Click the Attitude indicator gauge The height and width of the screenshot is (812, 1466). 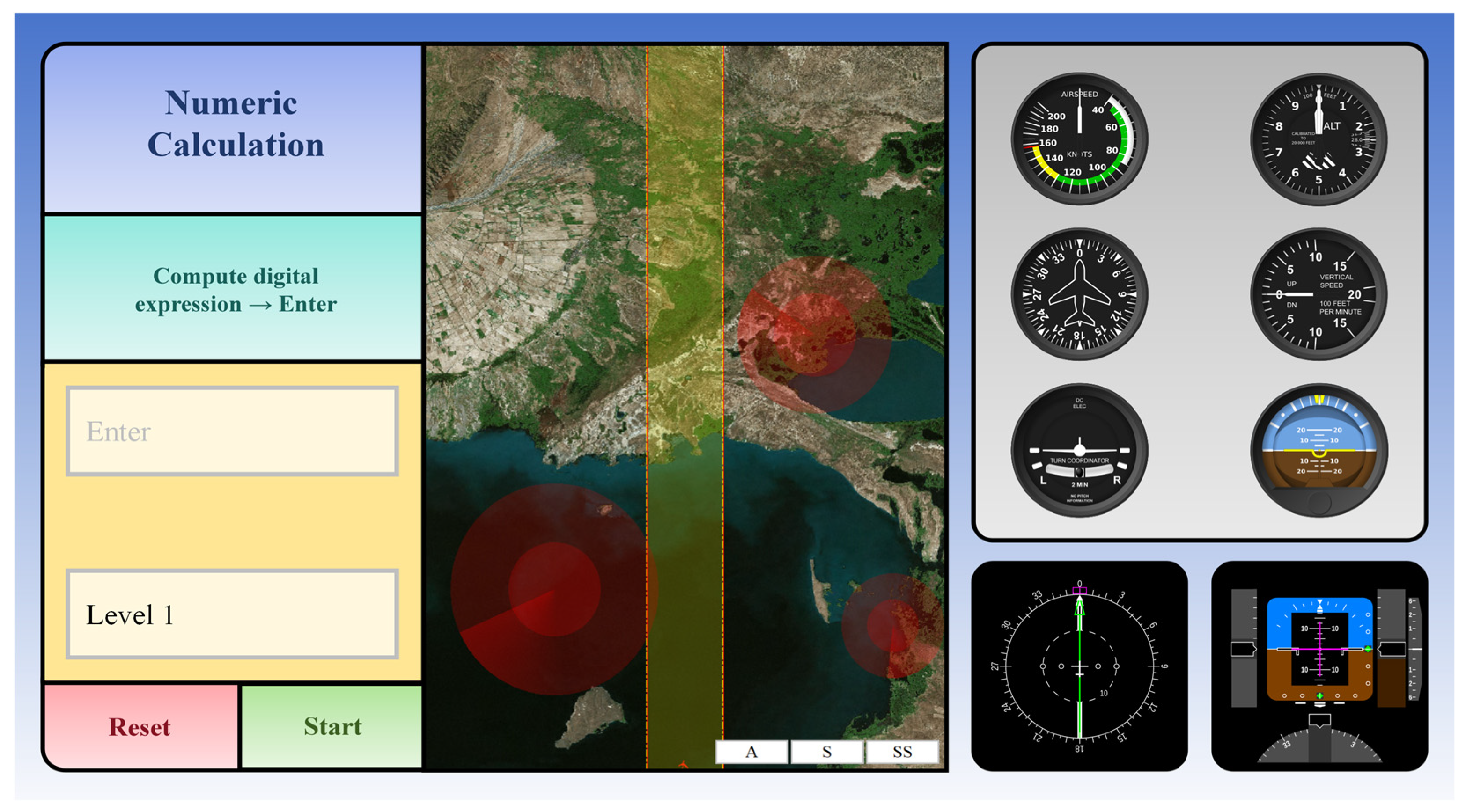[1319, 450]
